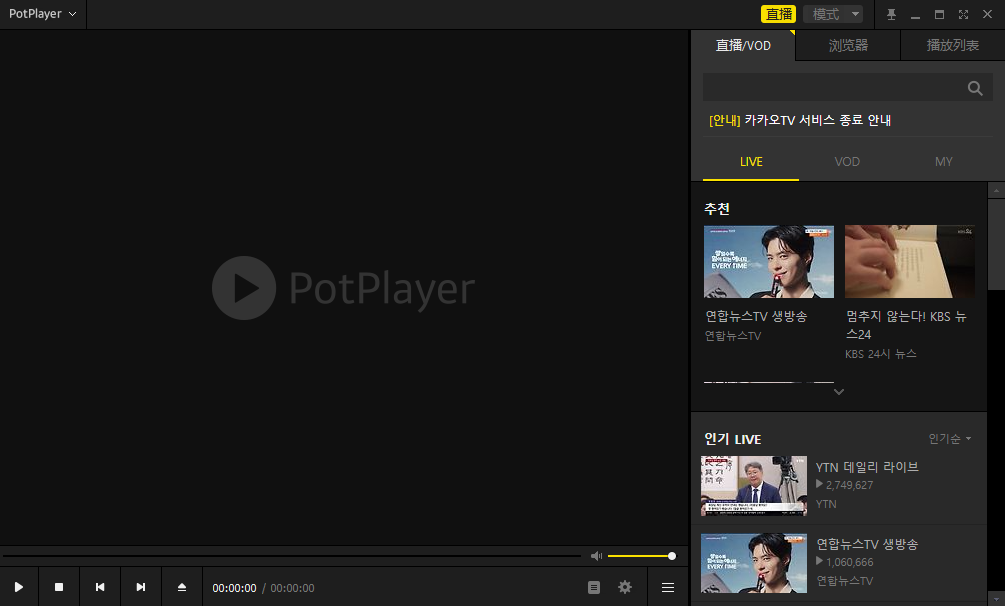The image size is (1005, 606).
Task: Click the search magnifier in the live panel
Action: click(x=974, y=88)
